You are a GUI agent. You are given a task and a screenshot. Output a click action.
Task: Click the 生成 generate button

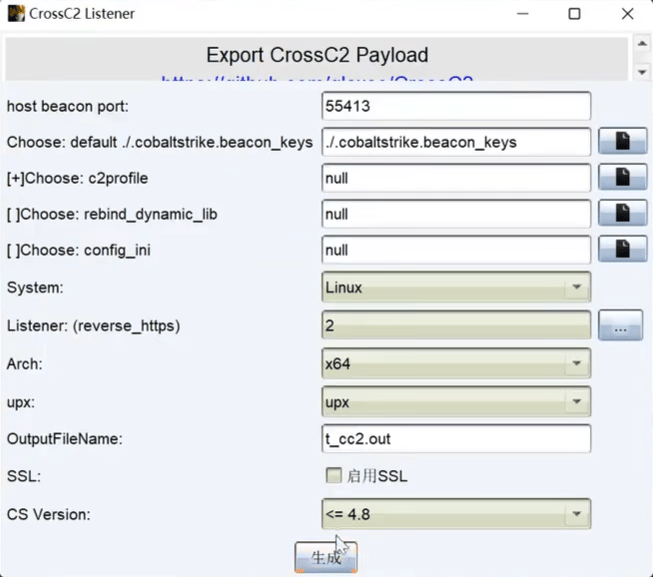pos(326,557)
